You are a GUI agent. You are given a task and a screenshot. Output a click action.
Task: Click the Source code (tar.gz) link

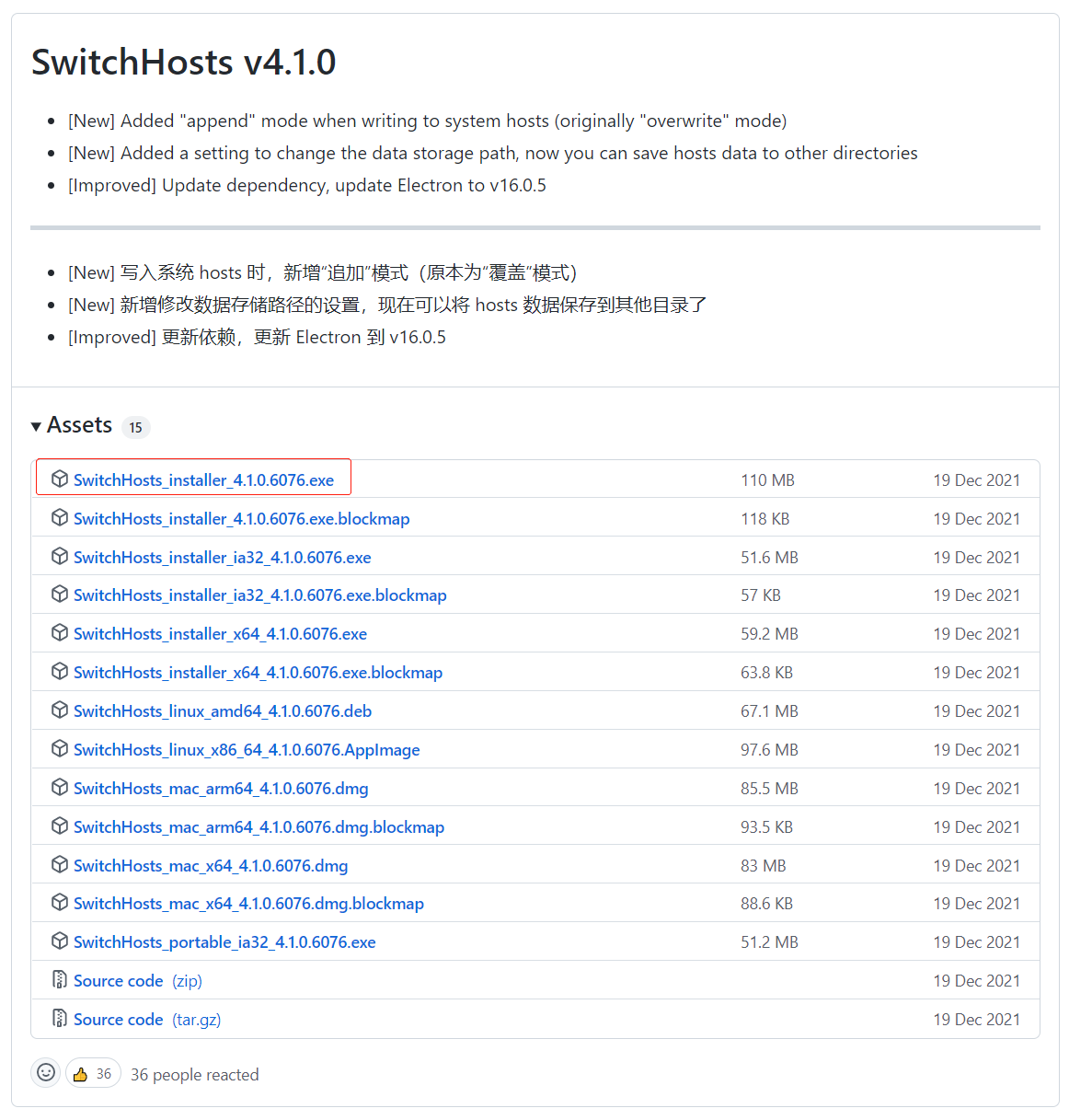[x=119, y=1018]
